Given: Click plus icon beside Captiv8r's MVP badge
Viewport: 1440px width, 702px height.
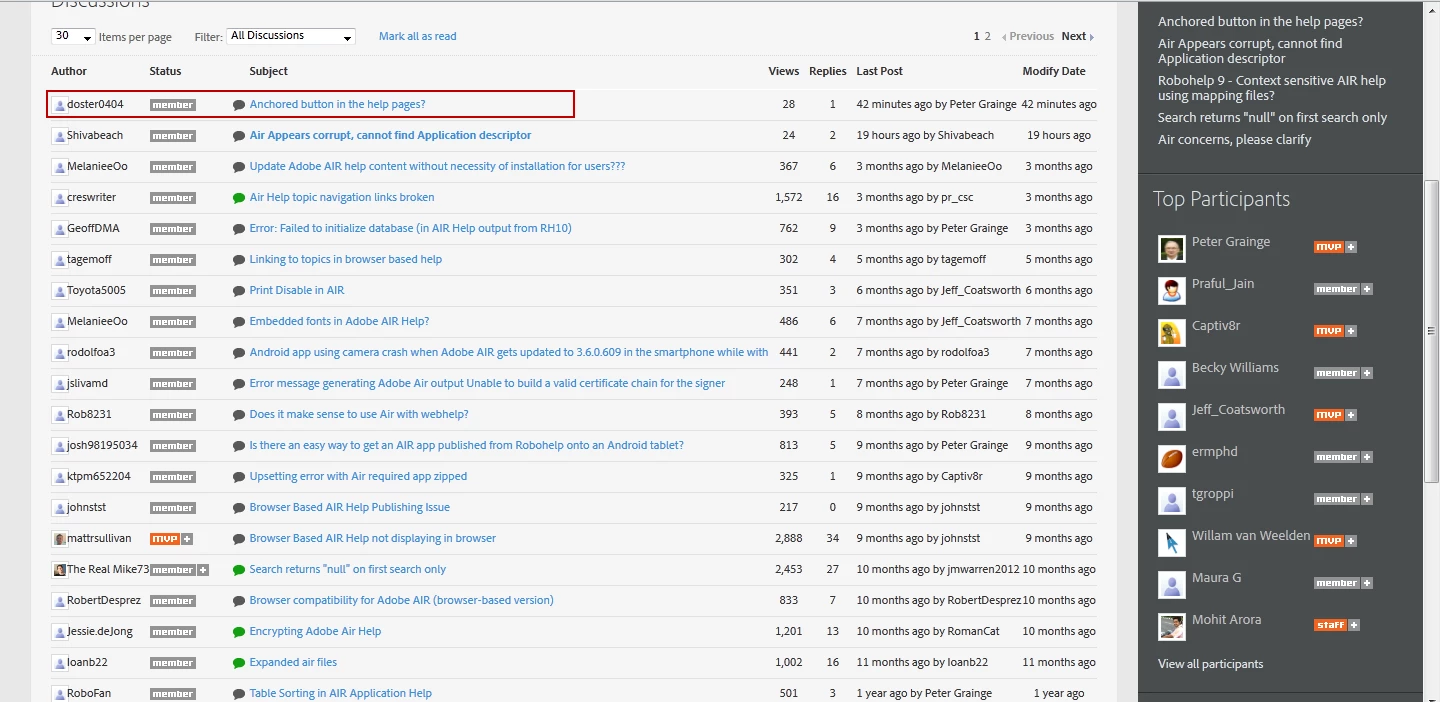Looking at the screenshot, I should pyautogui.click(x=1351, y=331).
